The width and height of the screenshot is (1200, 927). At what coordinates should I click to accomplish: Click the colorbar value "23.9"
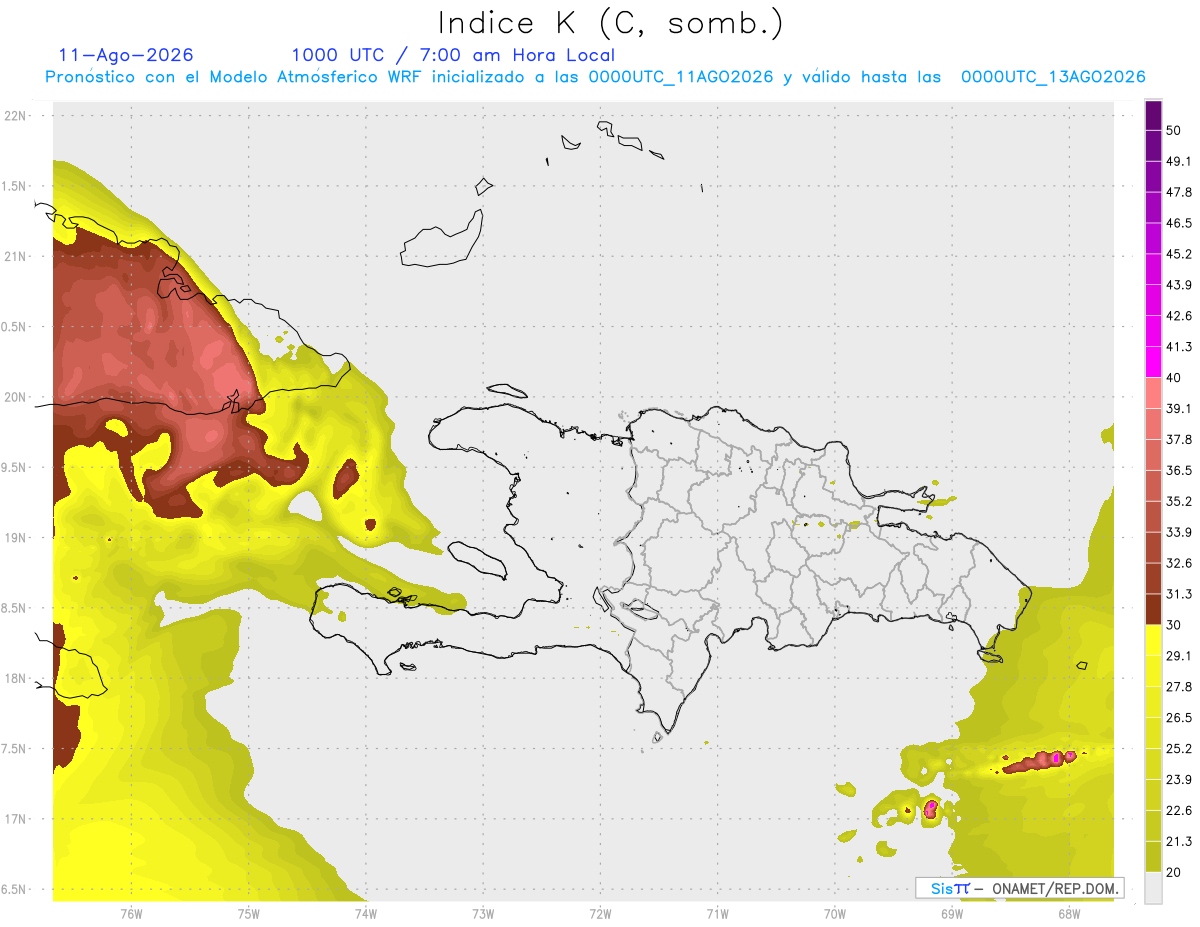(1179, 780)
